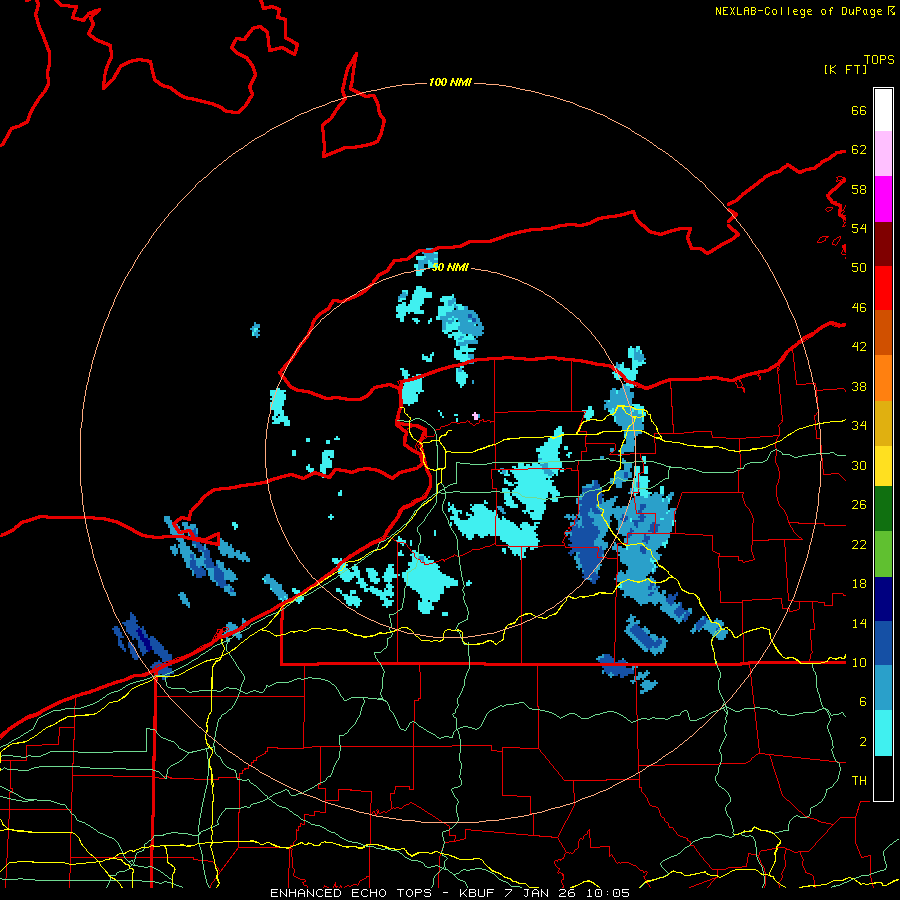
Task: Click the "KBUF" station identifier in caption
Action: pyautogui.click(x=479, y=893)
